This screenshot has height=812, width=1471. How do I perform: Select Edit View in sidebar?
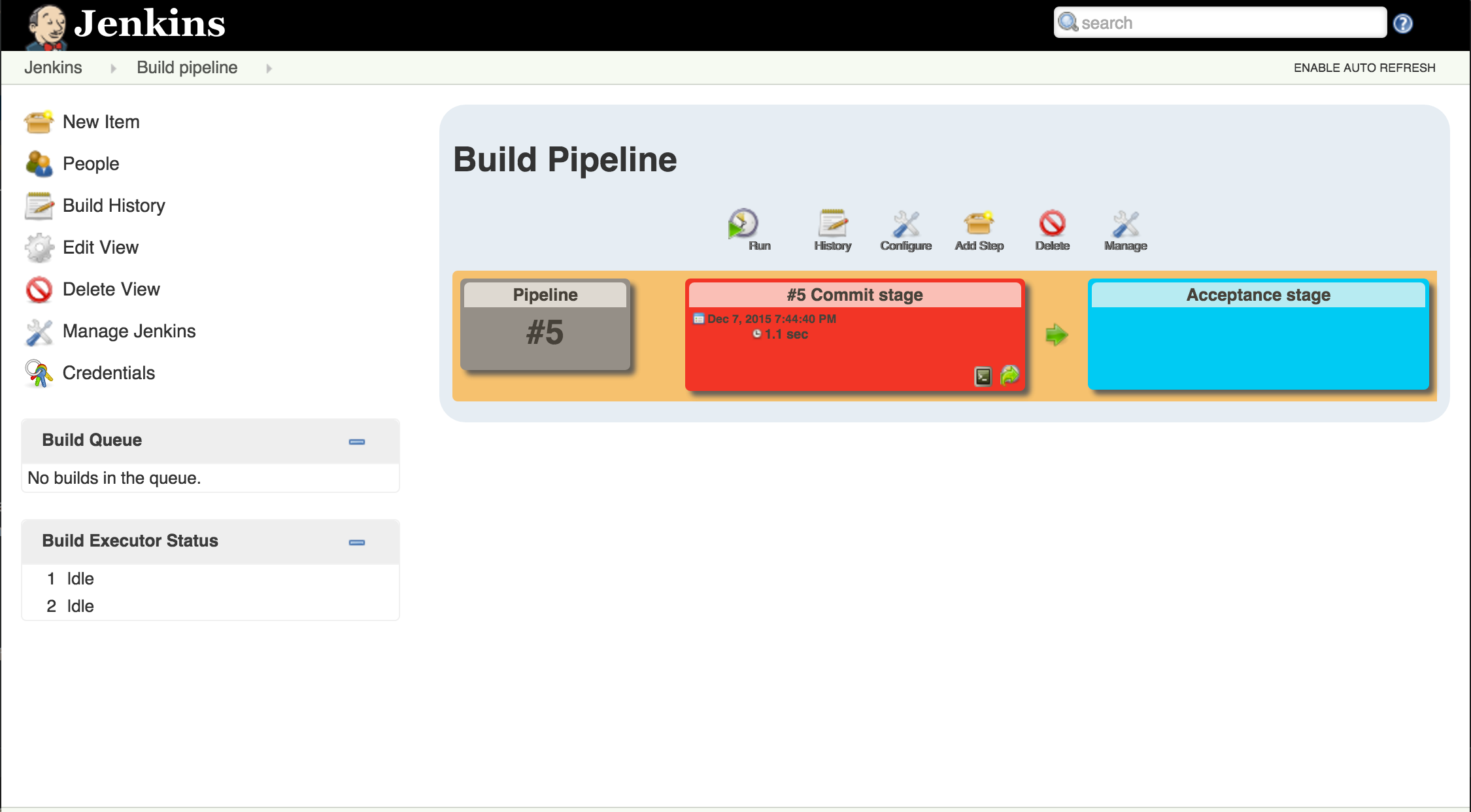(101, 248)
